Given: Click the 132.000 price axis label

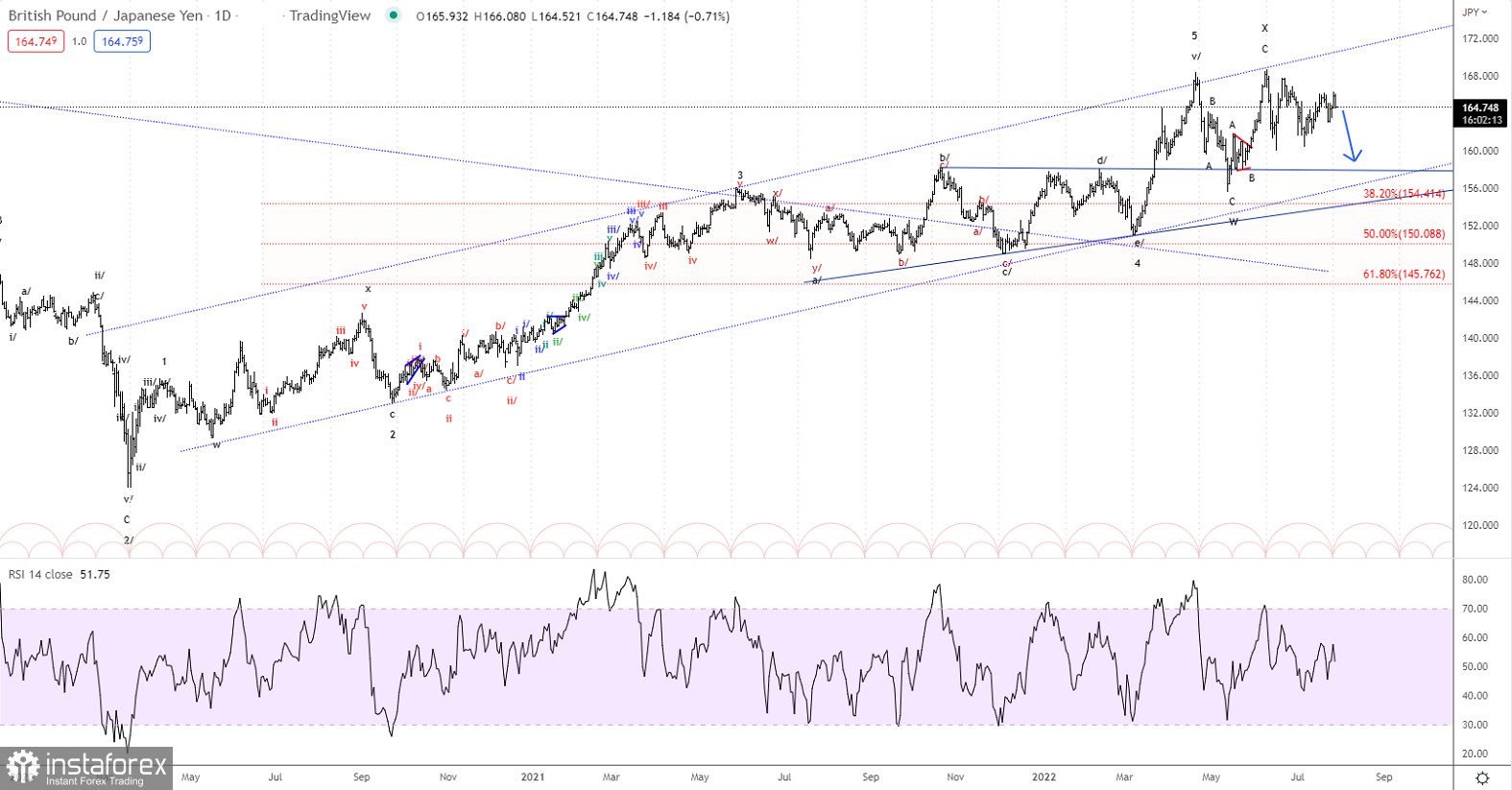Looking at the screenshot, I should (x=1479, y=413).
